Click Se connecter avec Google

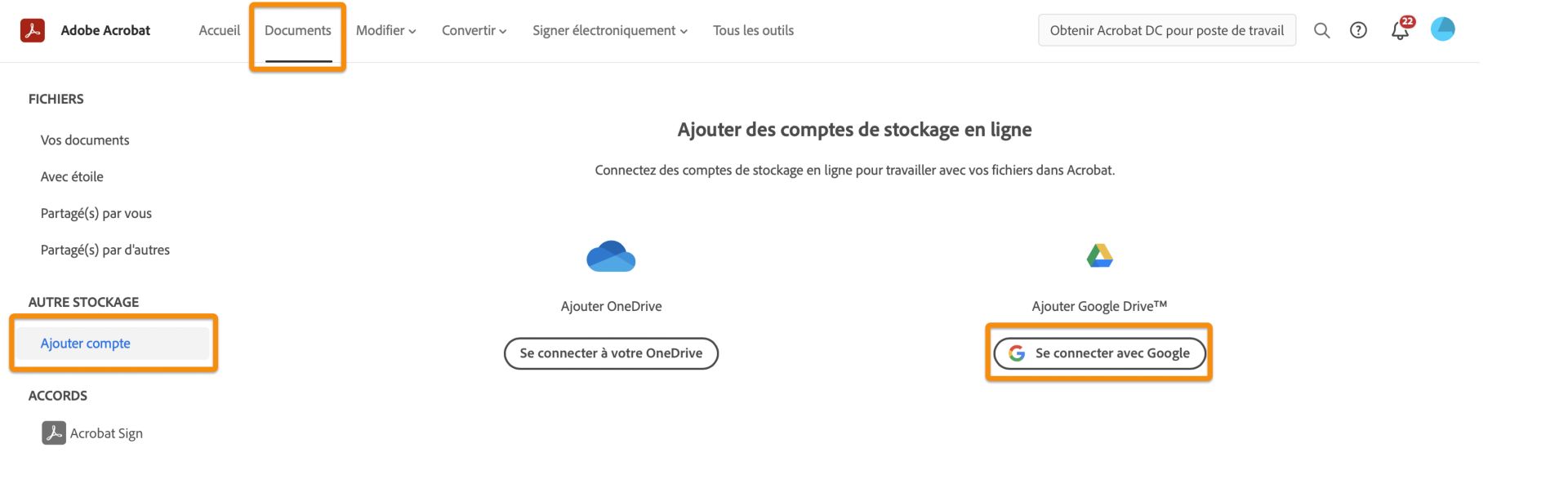pyautogui.click(x=1098, y=353)
